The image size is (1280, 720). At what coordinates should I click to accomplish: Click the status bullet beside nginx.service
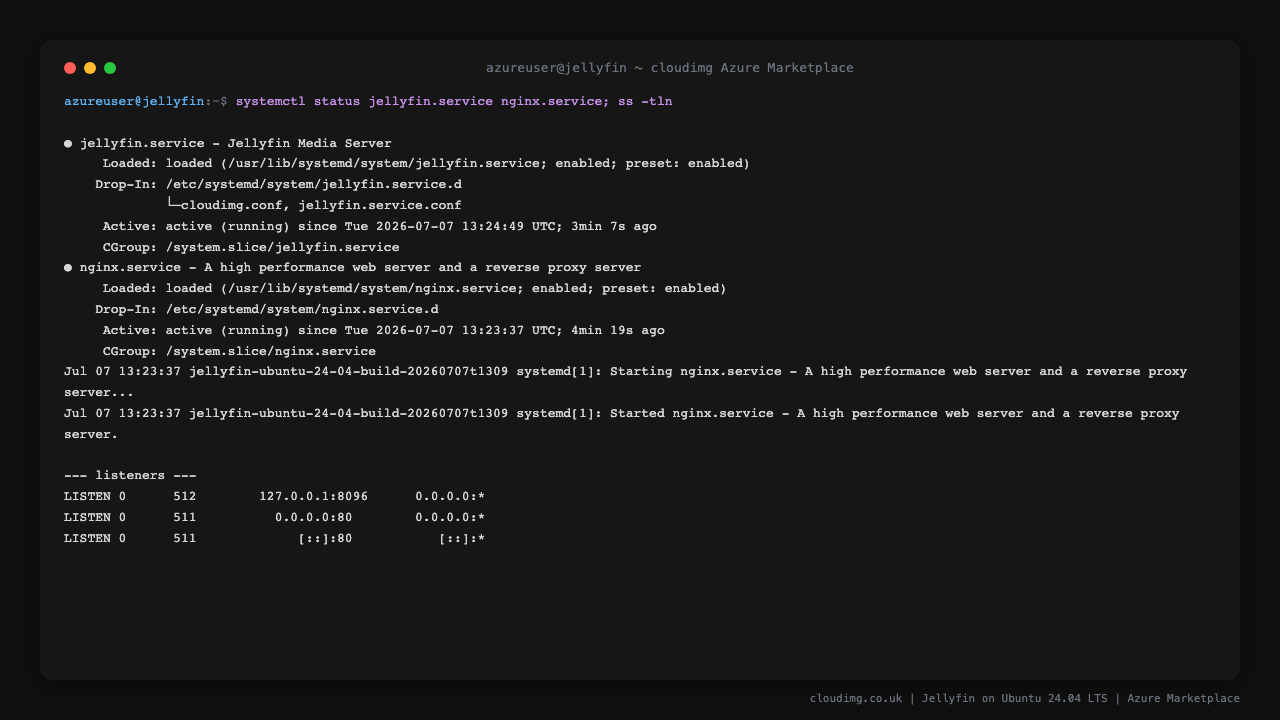(68, 267)
